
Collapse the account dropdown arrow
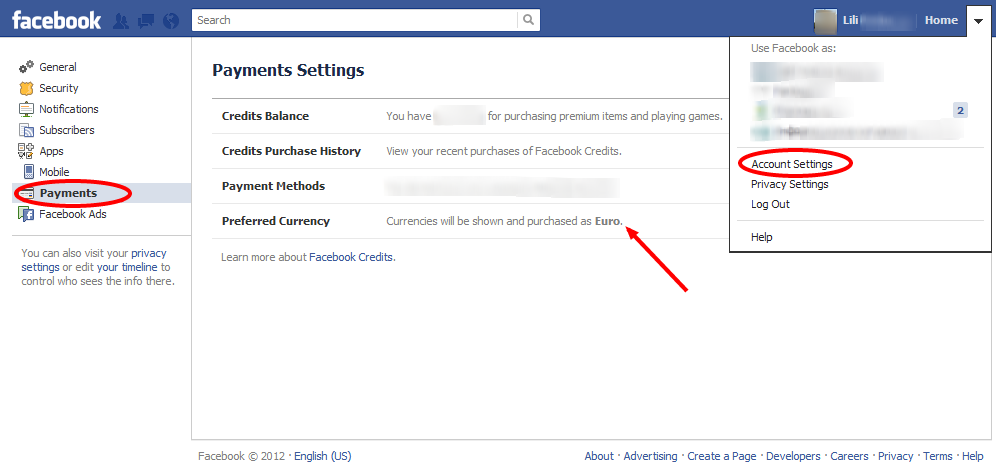978,21
